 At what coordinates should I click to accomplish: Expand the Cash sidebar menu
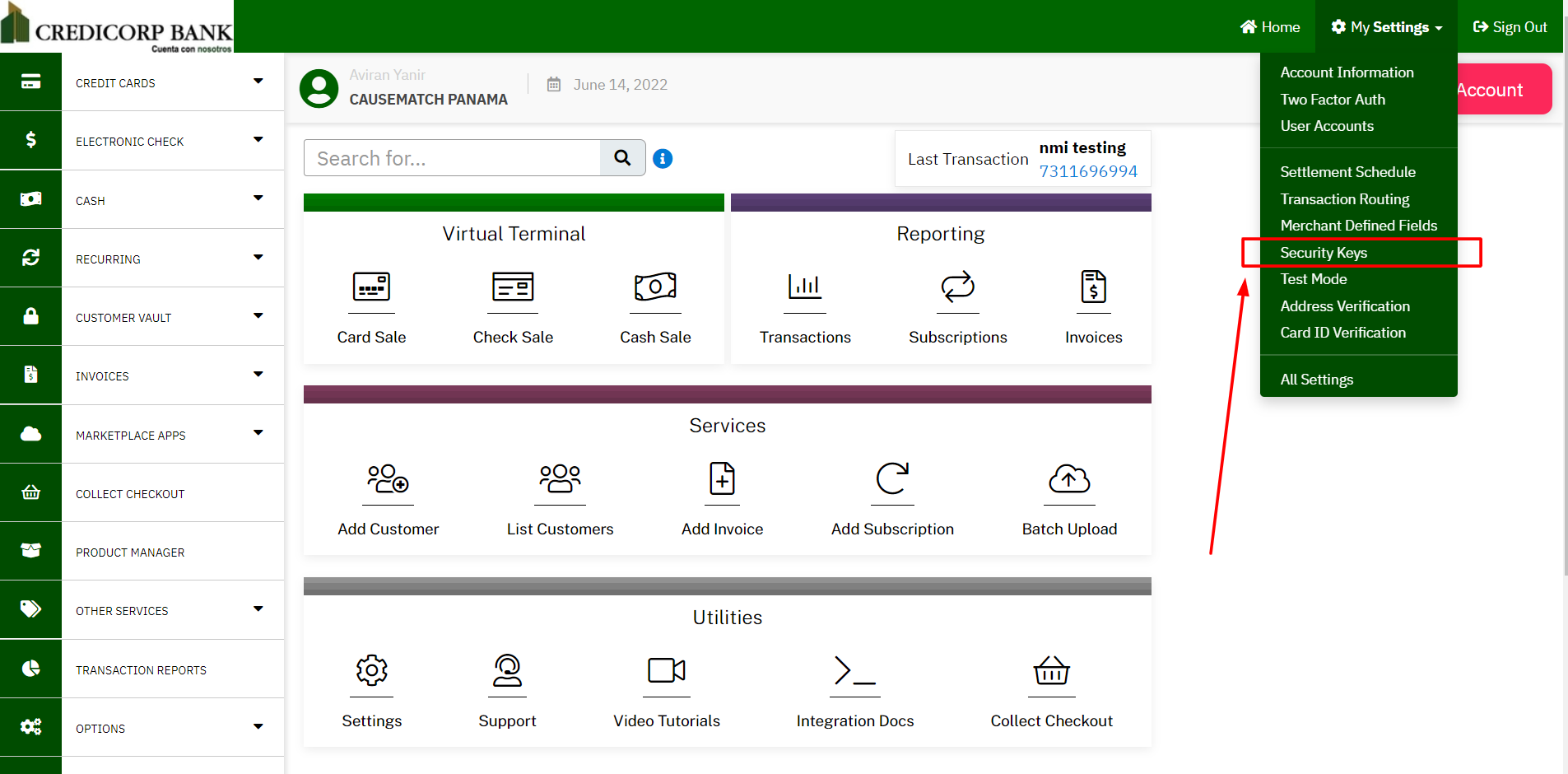(x=258, y=198)
